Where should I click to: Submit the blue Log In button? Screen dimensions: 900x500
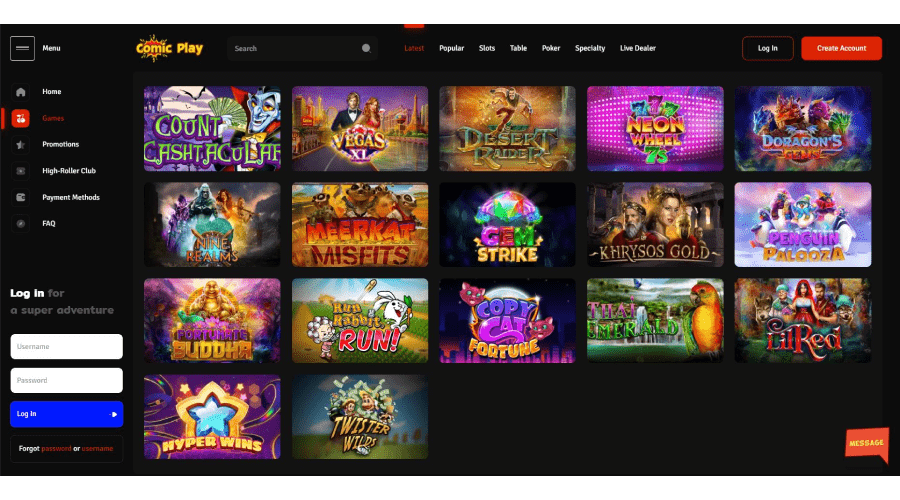pyautogui.click(x=66, y=414)
